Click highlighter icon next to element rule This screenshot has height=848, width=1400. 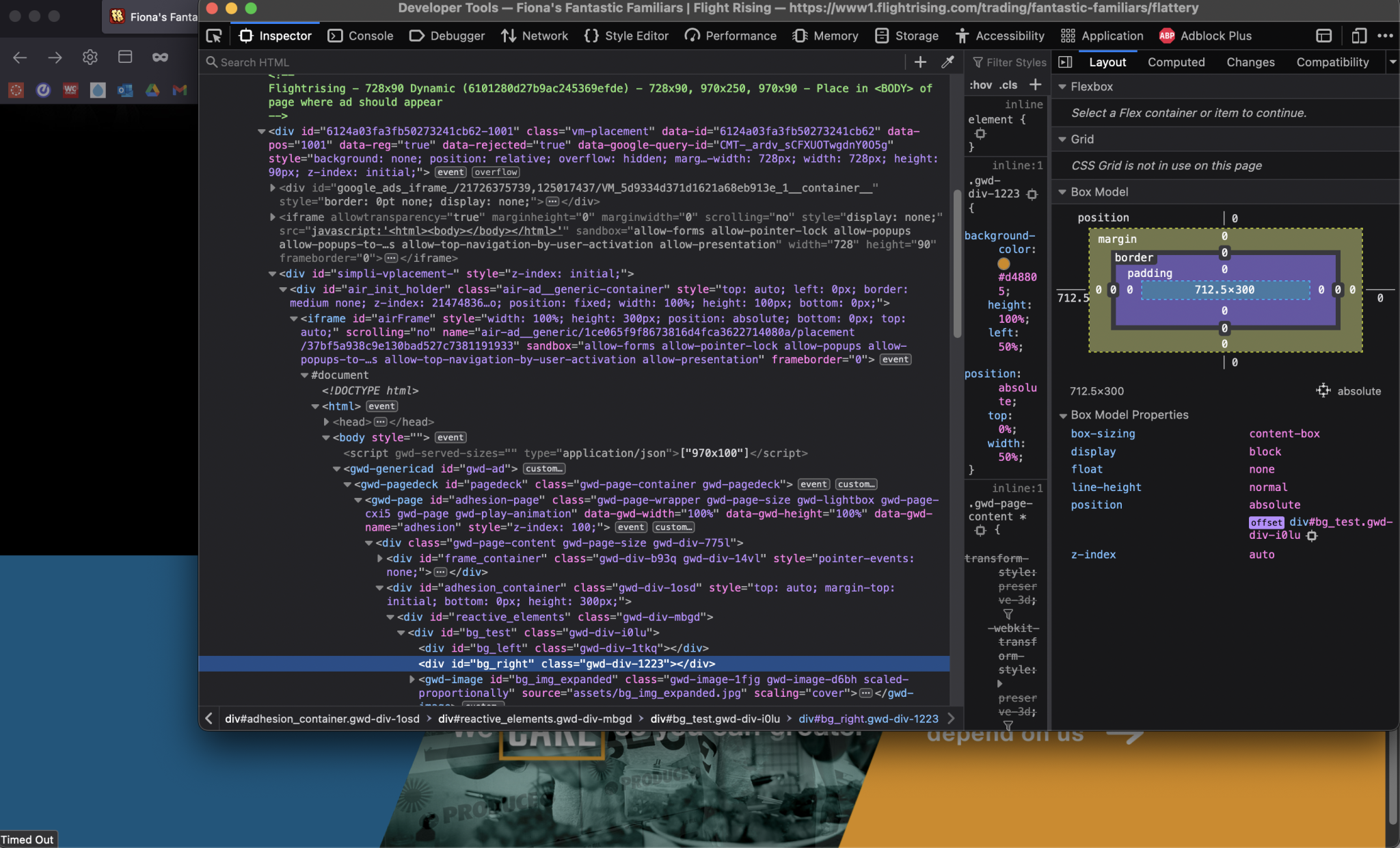980,133
